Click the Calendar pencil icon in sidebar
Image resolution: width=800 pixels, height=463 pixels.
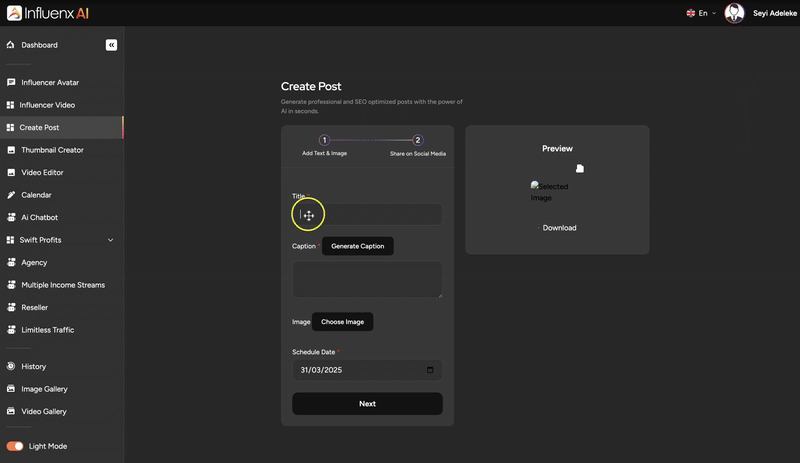click(x=11, y=195)
